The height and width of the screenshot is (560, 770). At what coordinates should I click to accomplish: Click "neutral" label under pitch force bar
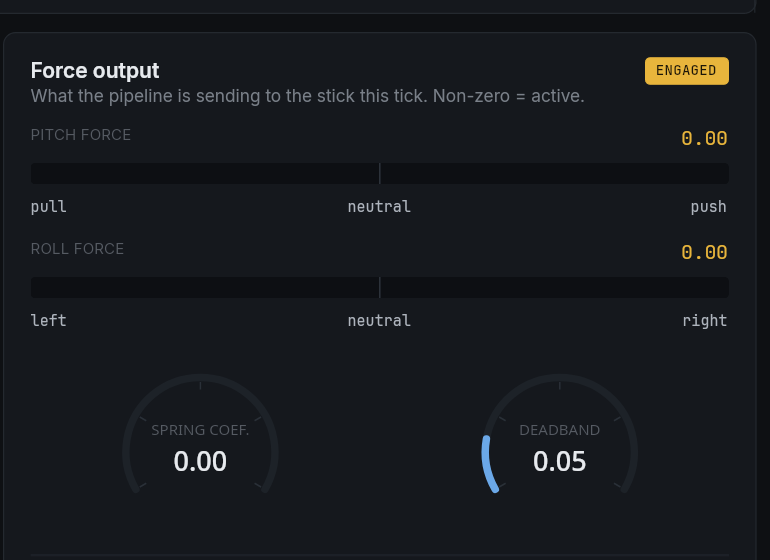click(x=379, y=207)
